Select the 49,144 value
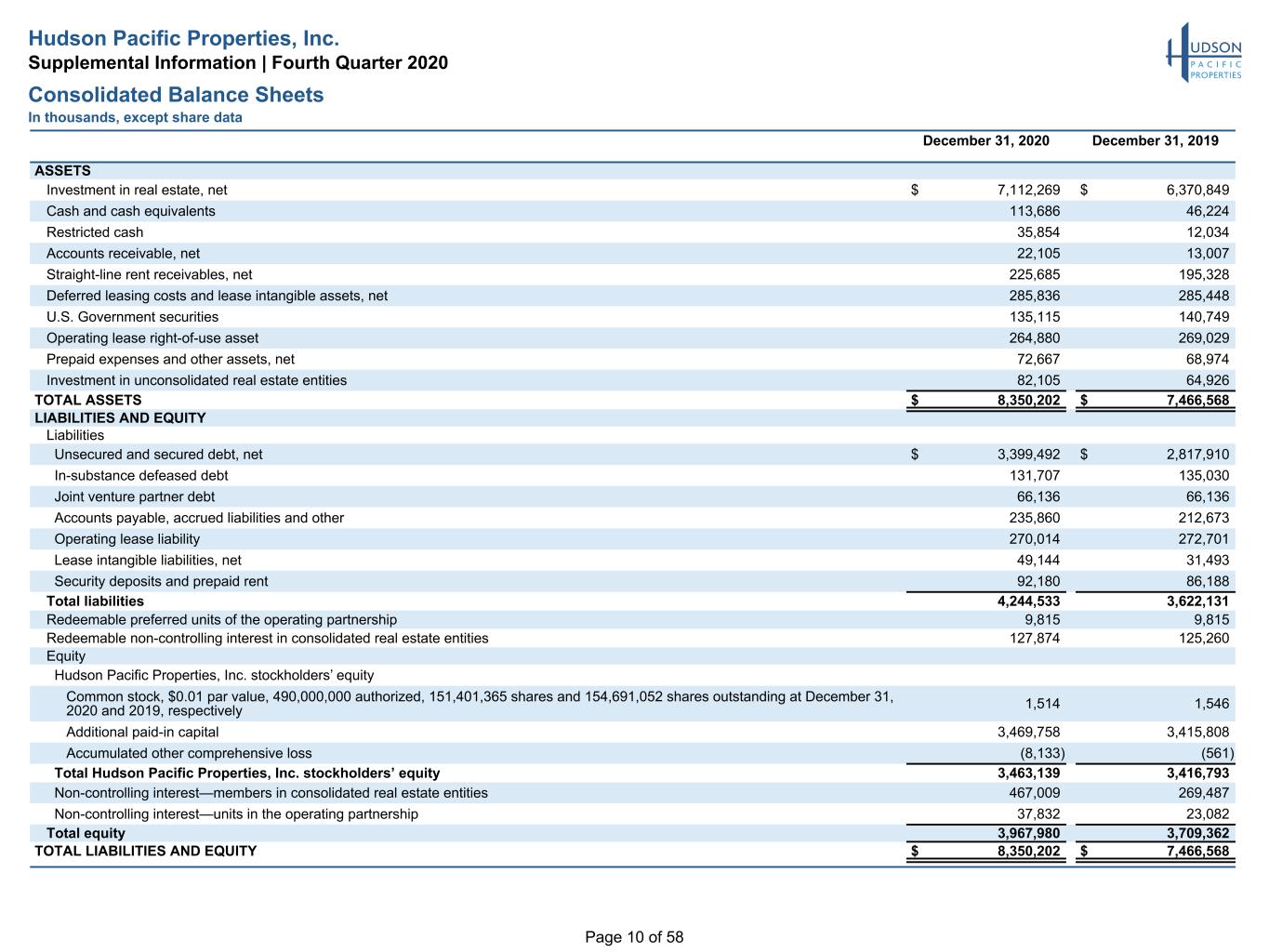 click(1038, 561)
